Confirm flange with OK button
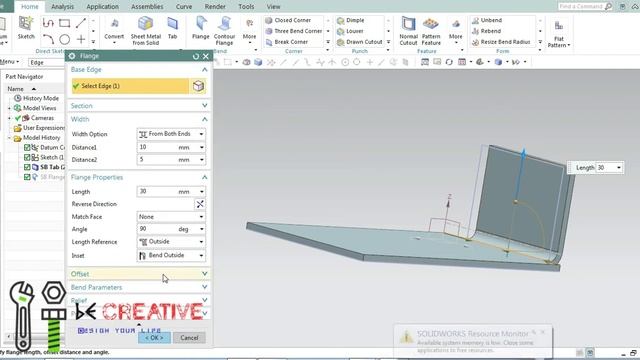The image size is (640, 360). click(x=154, y=338)
